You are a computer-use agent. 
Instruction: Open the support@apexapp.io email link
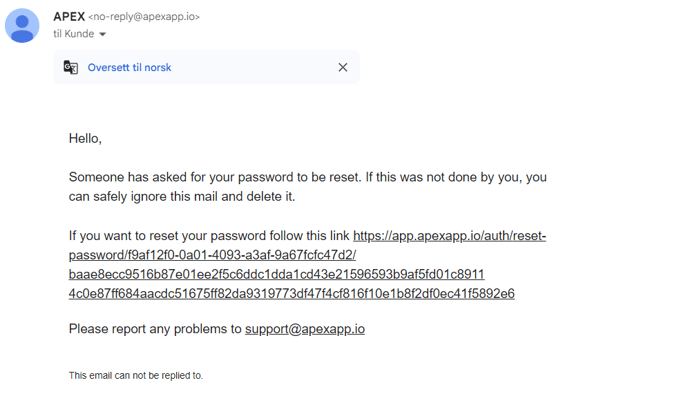click(305, 329)
